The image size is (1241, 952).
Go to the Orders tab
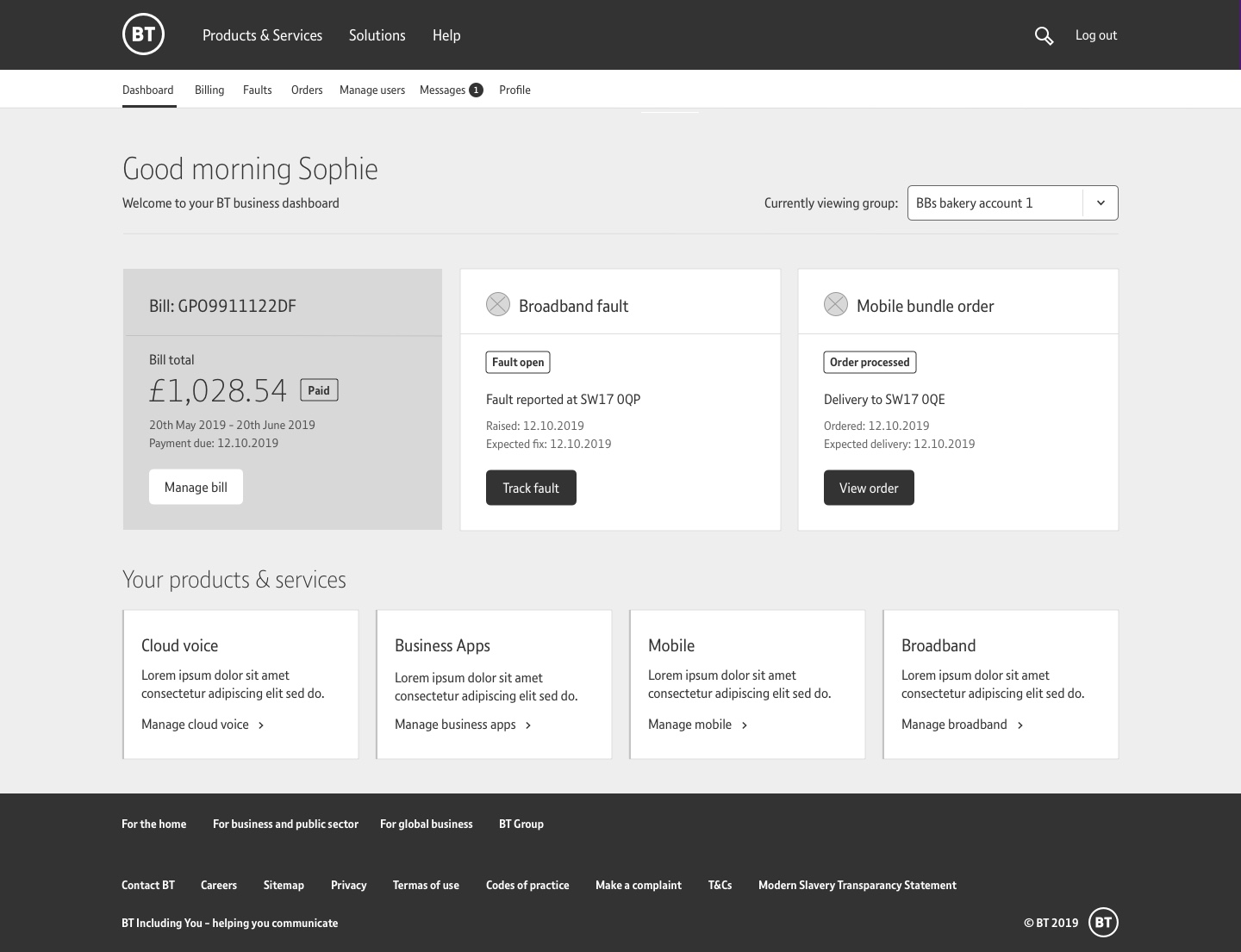307,90
